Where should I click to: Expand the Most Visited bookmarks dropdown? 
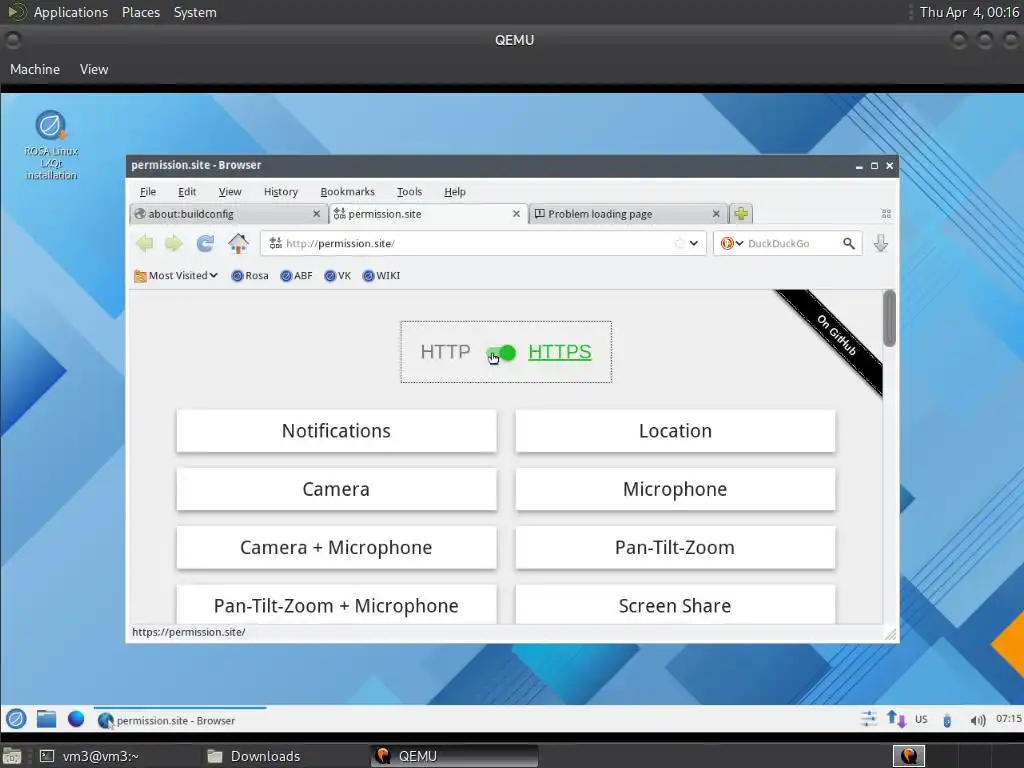(x=176, y=276)
